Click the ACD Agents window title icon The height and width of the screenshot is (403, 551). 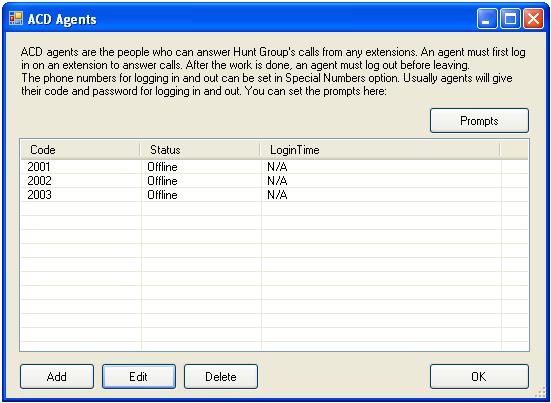coord(16,18)
